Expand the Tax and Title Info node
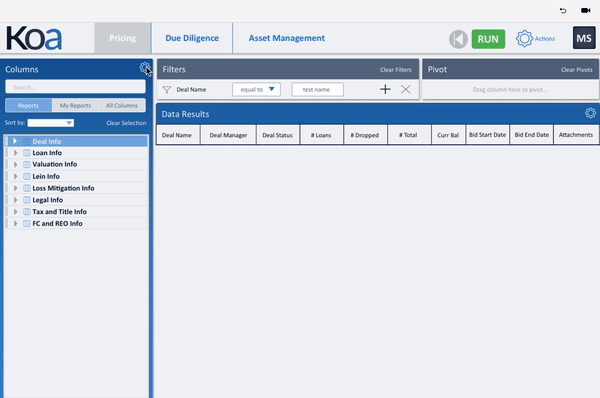 coord(16,211)
